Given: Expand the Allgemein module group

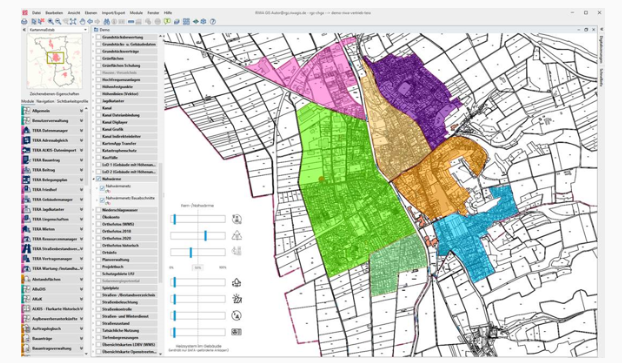Looking at the screenshot, I should (x=81, y=111).
